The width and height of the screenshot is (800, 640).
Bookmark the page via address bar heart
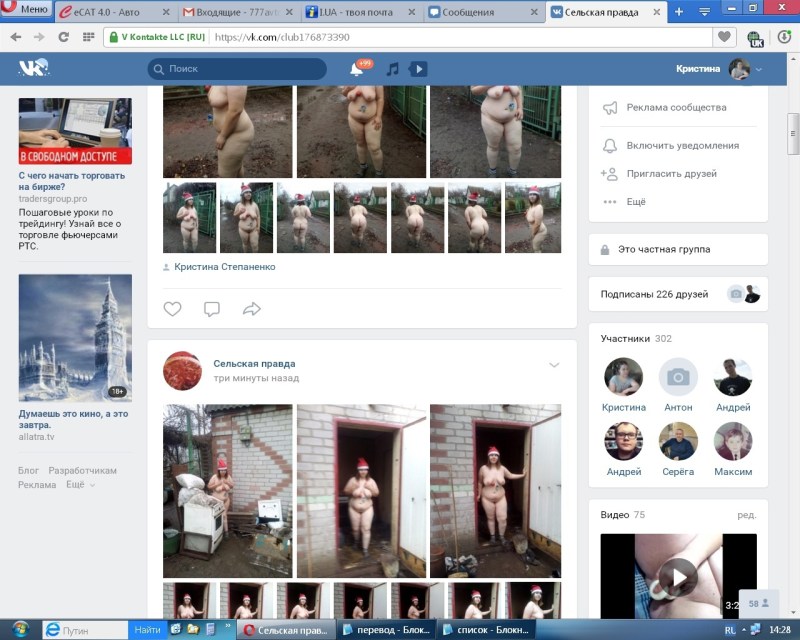723,37
